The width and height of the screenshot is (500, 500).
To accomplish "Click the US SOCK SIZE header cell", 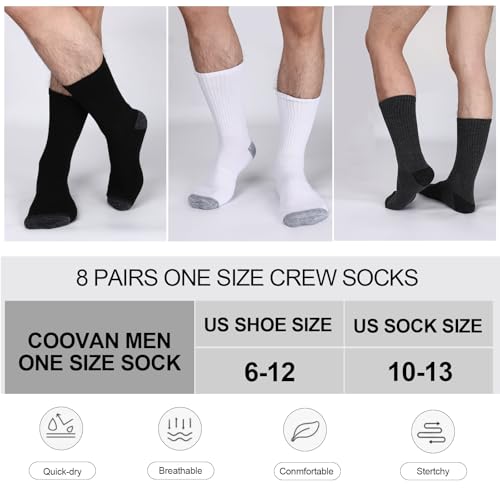I will 419,324.
